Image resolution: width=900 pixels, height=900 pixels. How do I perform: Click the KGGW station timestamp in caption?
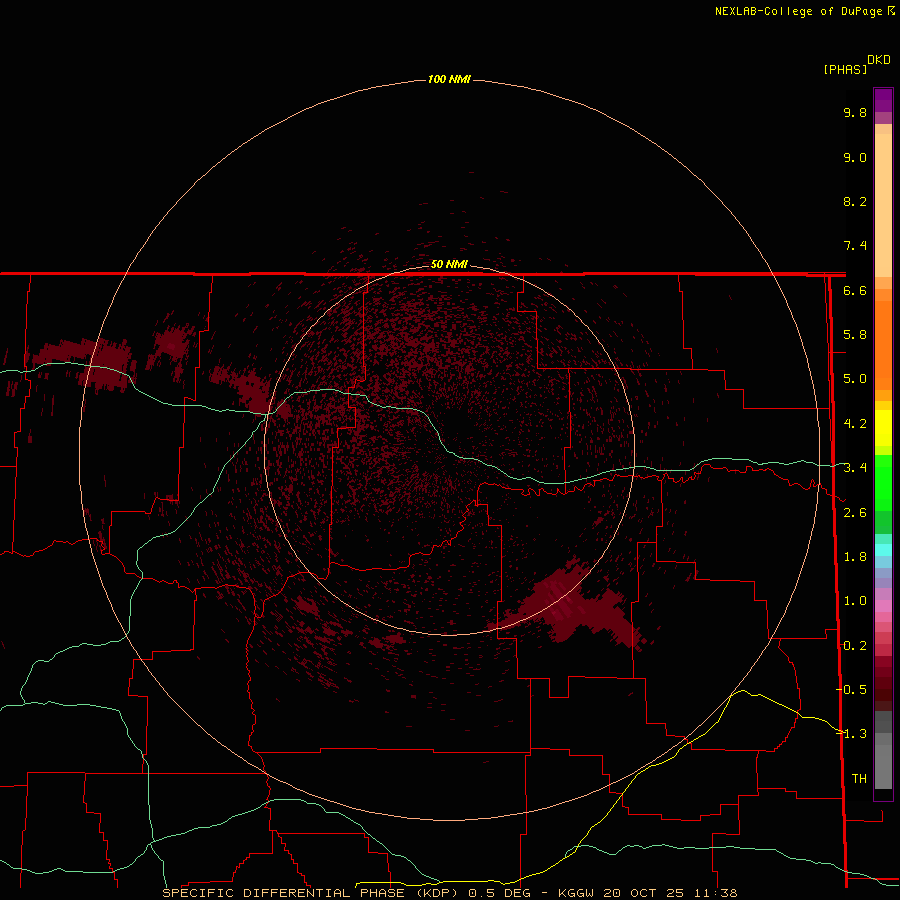(x=647, y=893)
